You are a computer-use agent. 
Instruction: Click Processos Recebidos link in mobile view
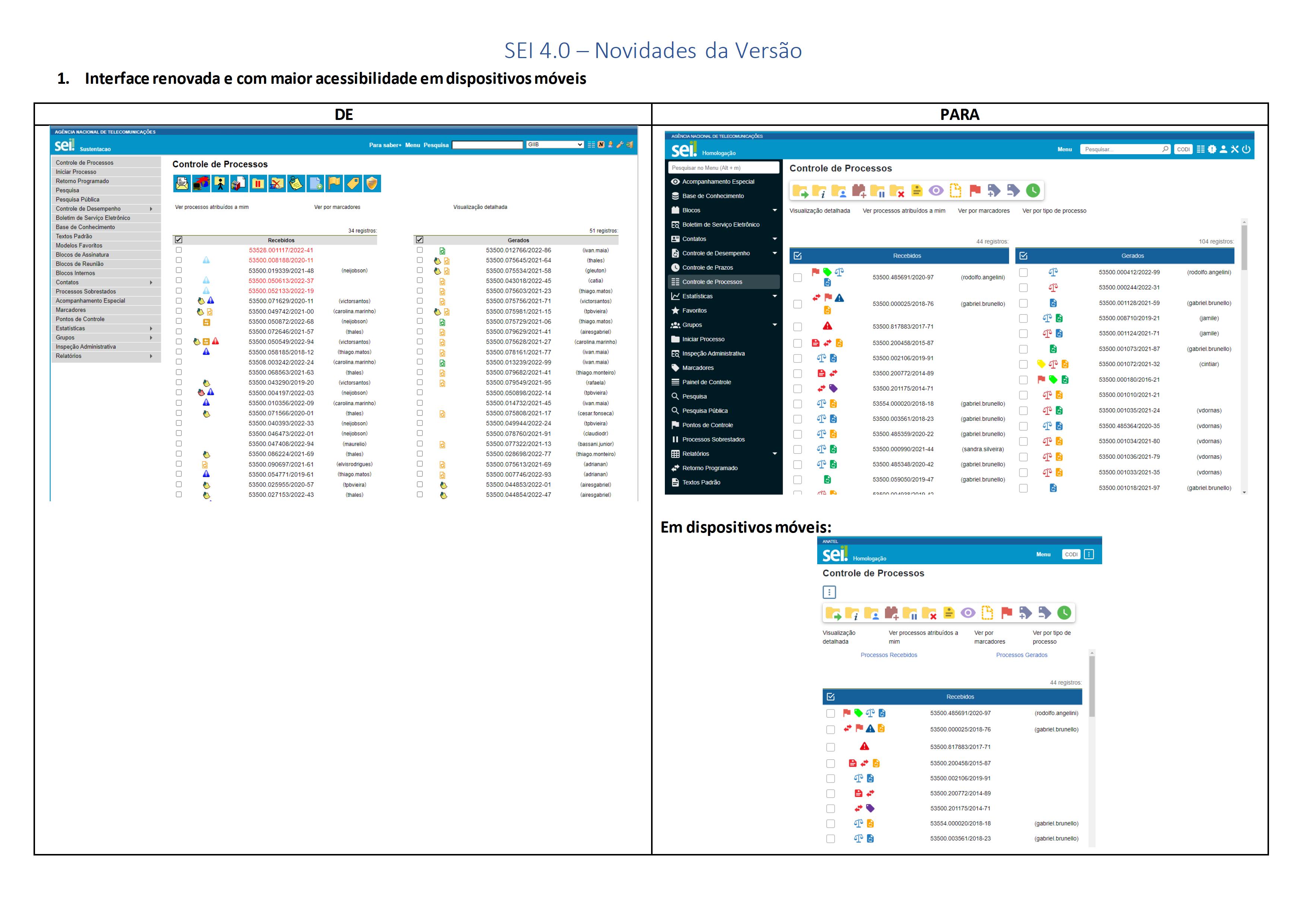click(x=889, y=655)
